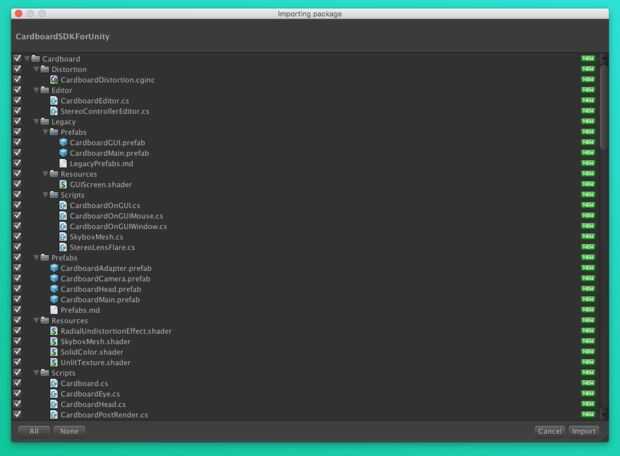620x456 pixels.
Task: Select the Cardboard.cs row
Action: (304, 383)
